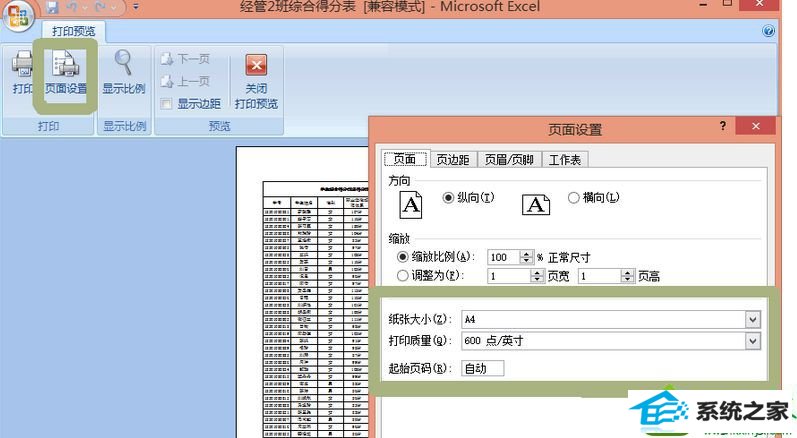Switch to the Header/Footer (页眉/页脚) tab

(x=509, y=160)
